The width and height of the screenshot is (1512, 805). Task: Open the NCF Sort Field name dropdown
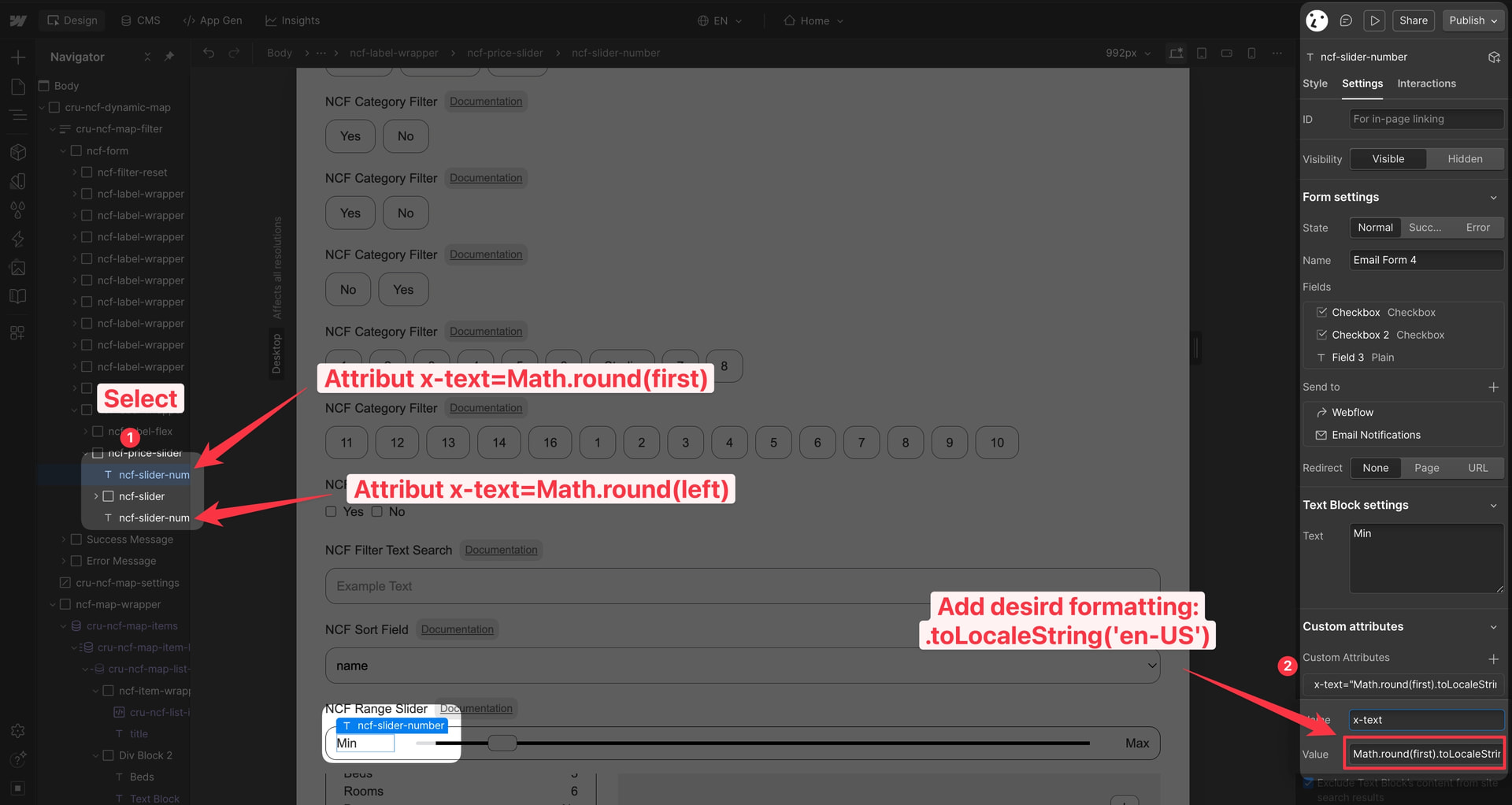[742, 666]
